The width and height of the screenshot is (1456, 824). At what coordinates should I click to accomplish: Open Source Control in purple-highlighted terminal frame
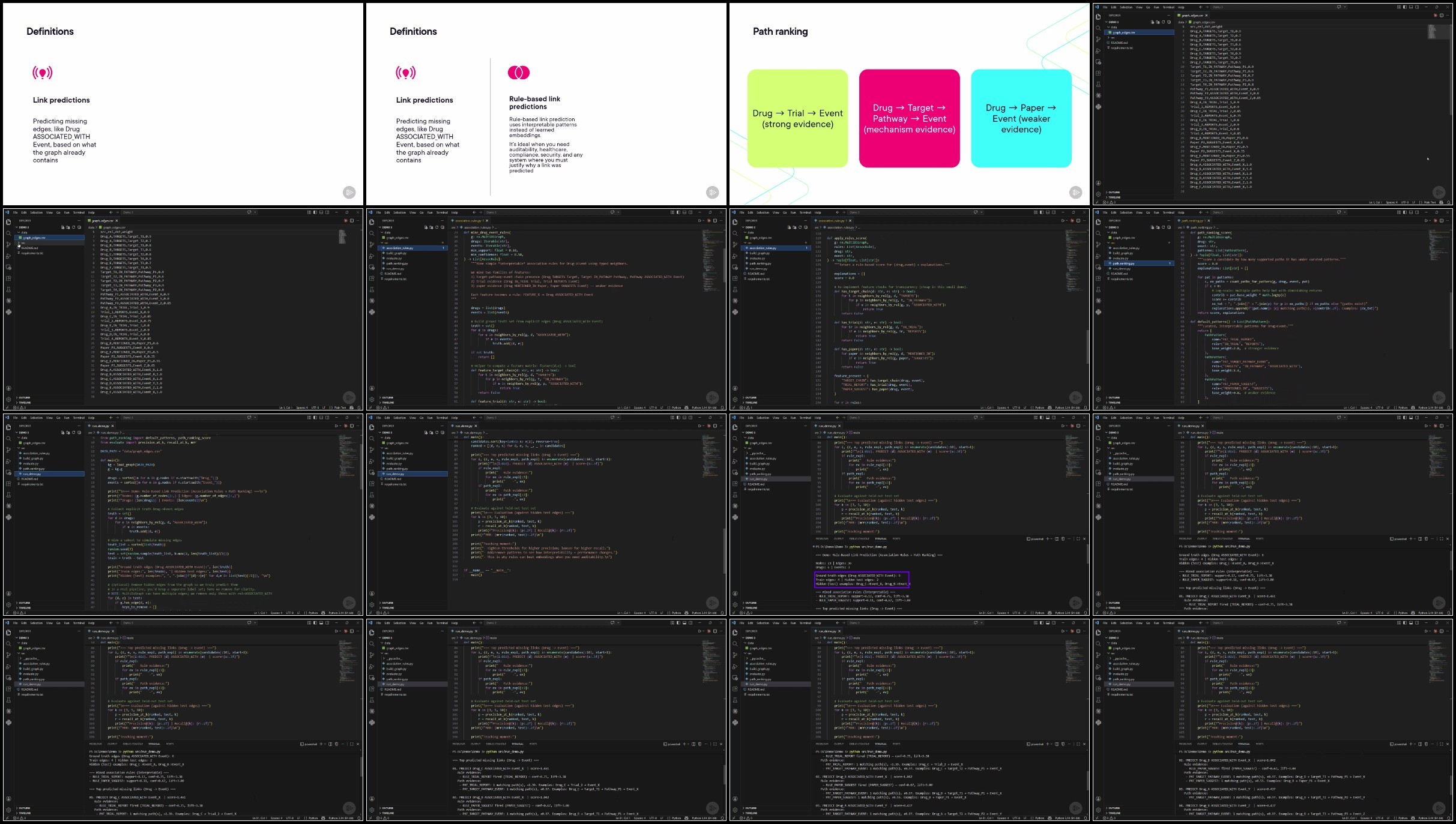(x=735, y=450)
